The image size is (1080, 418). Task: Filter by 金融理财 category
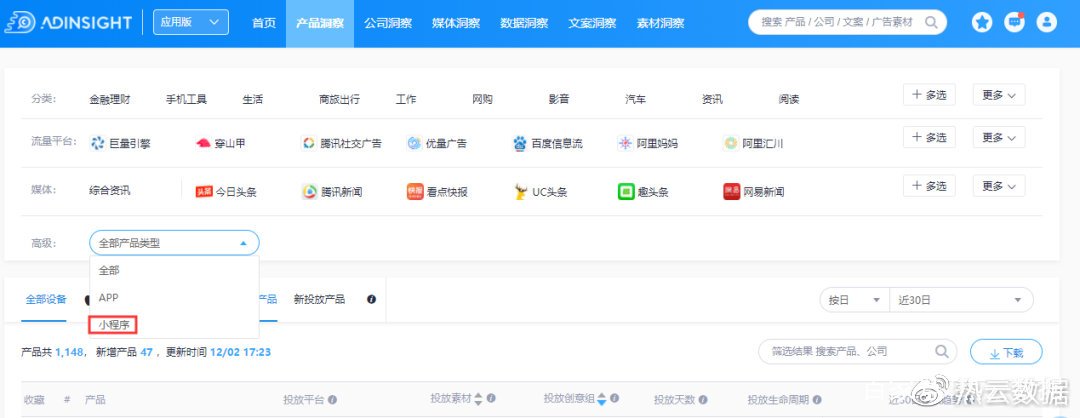coord(110,99)
